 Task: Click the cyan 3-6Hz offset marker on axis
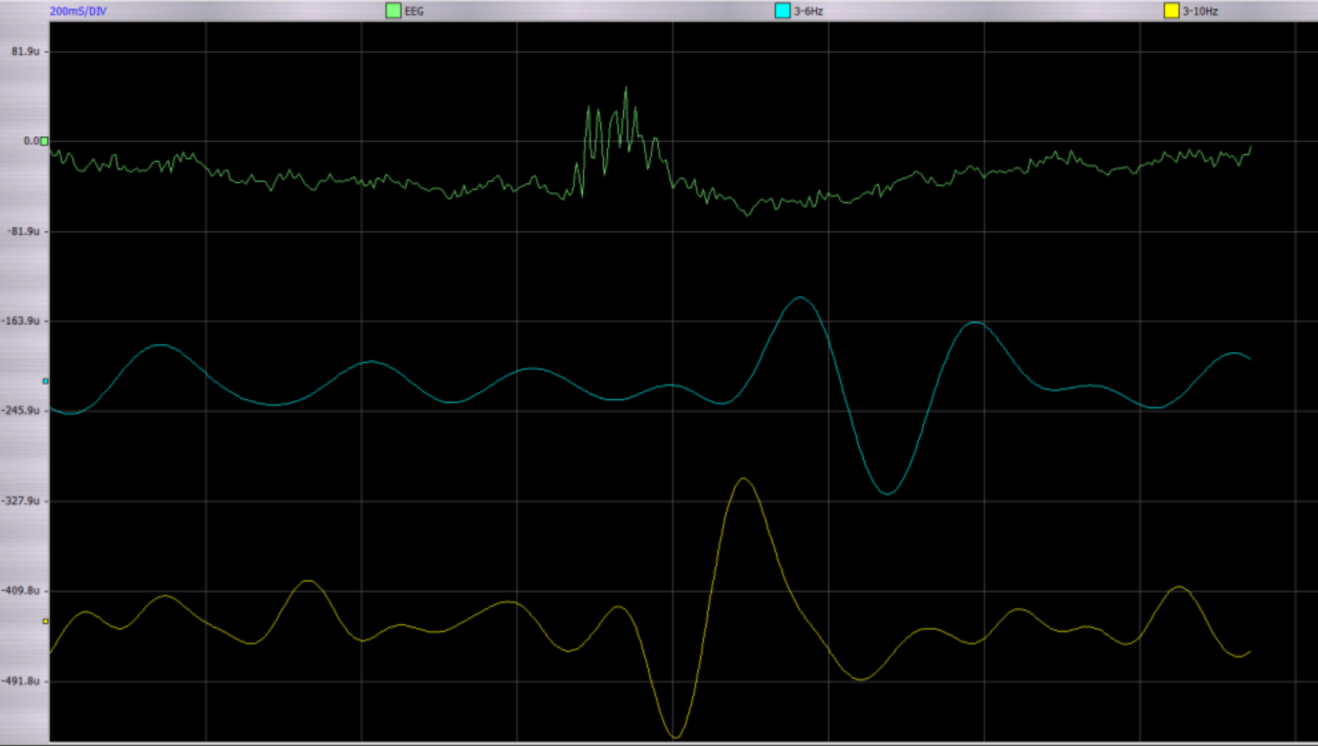[45, 381]
